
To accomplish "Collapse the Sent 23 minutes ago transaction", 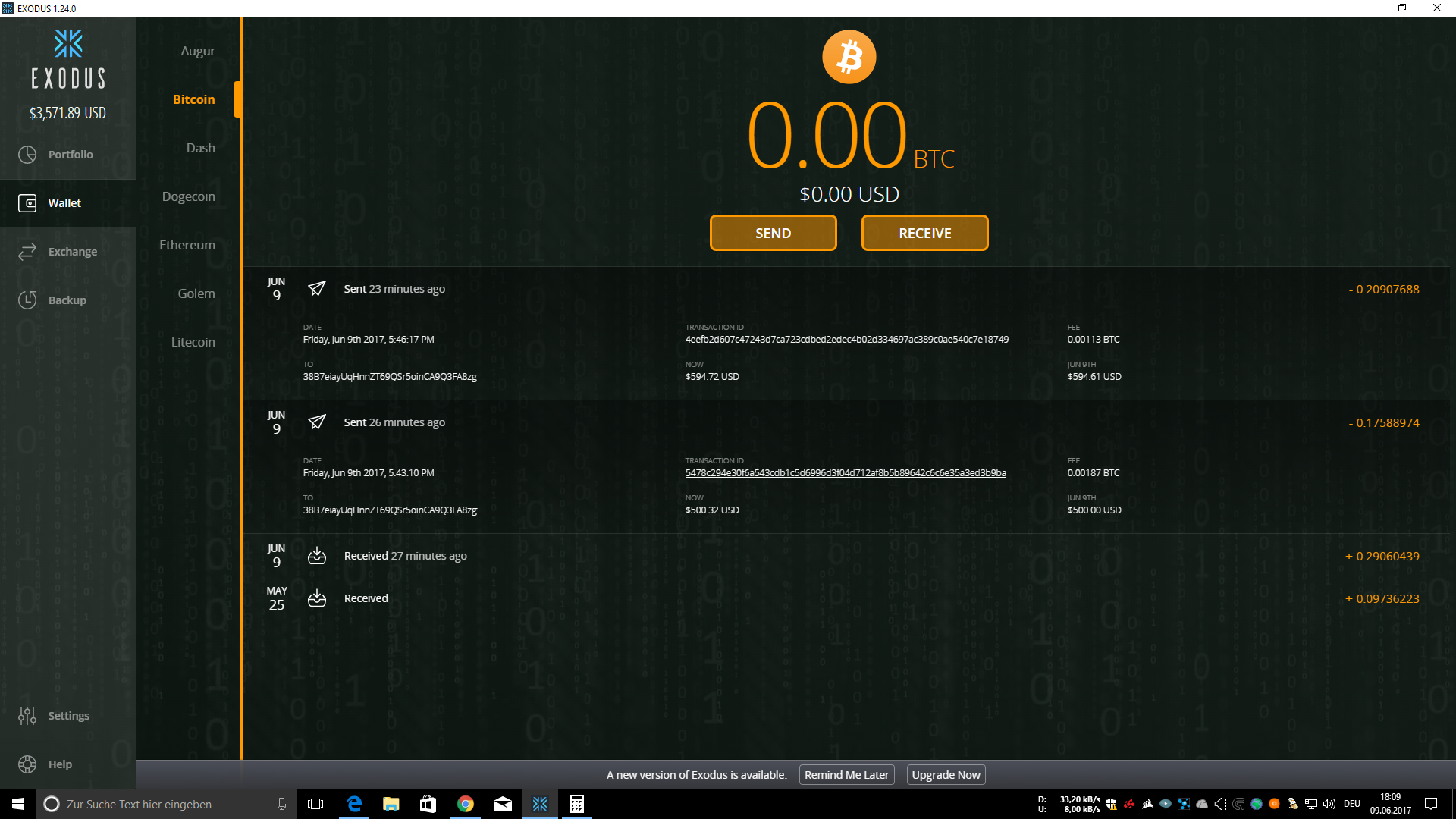I will click(846, 289).
